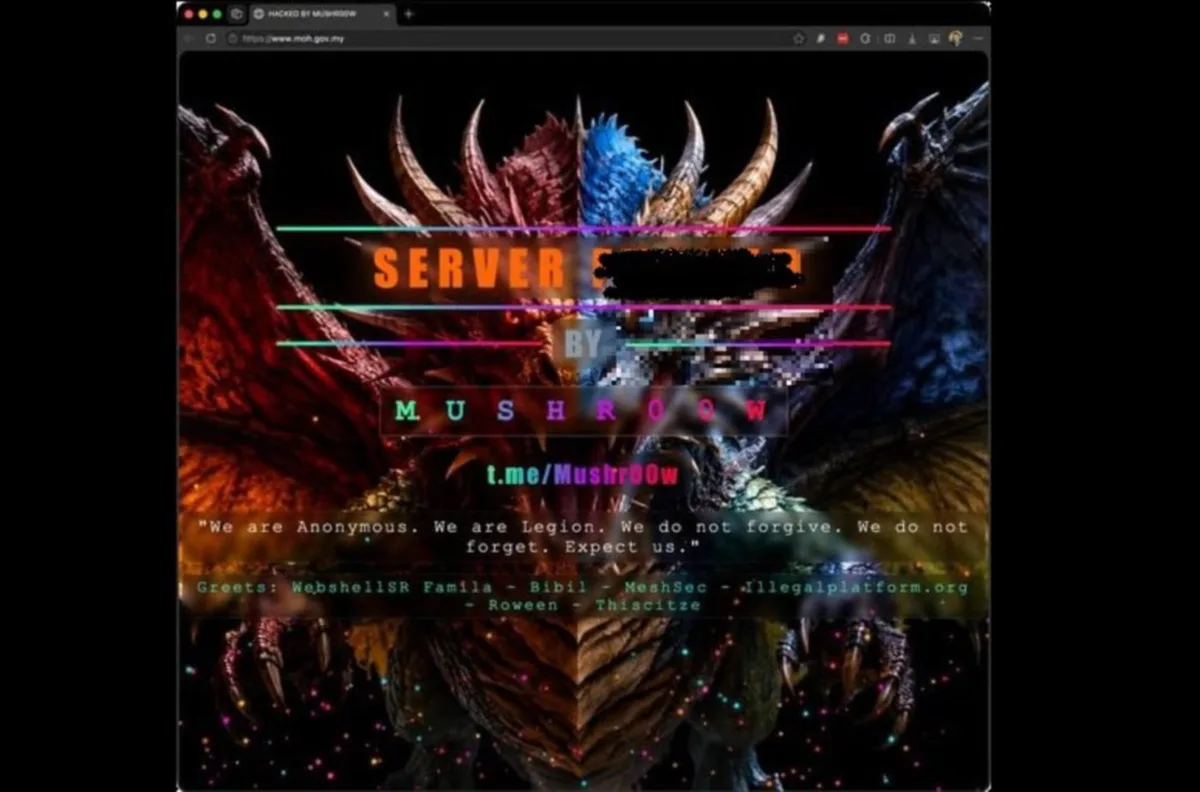This screenshot has height=792, width=1200.
Task: Click the yellow minimize window button
Action: (x=203, y=14)
